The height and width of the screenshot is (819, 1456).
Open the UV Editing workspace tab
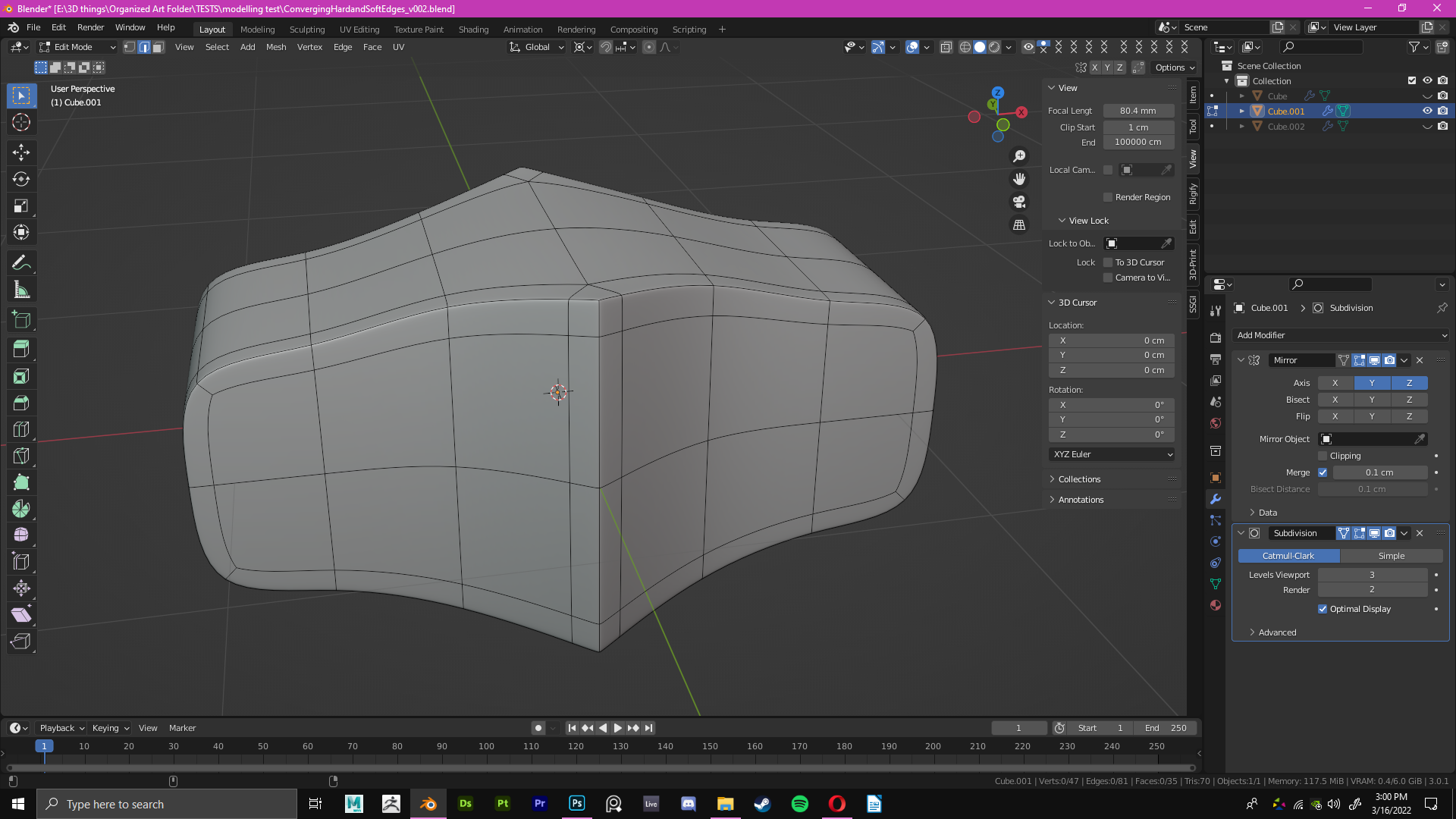359,30
